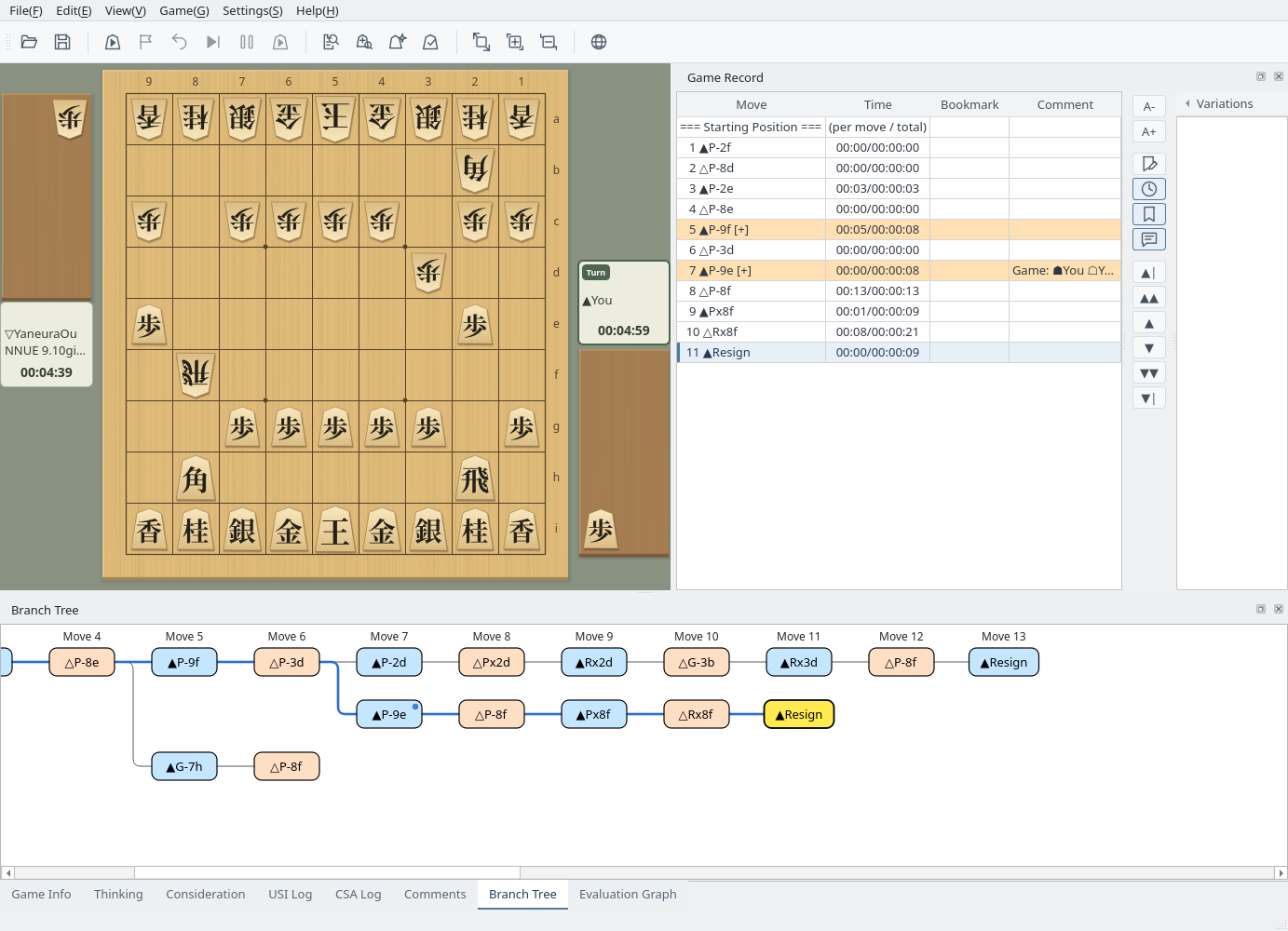Open a game file with the folder icon
This screenshot has height=931, width=1288.
pyautogui.click(x=29, y=42)
